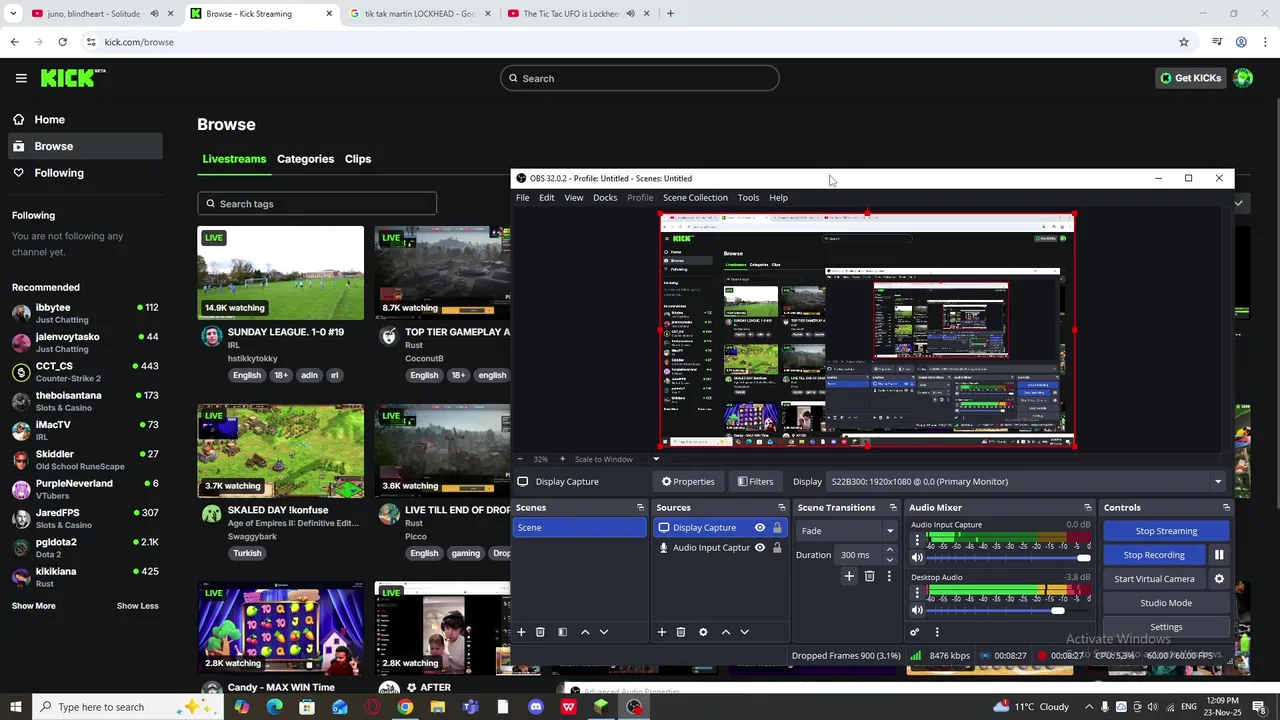Move scene up in Scenes panel
Viewport: 1280px width, 720px height.
(x=585, y=632)
